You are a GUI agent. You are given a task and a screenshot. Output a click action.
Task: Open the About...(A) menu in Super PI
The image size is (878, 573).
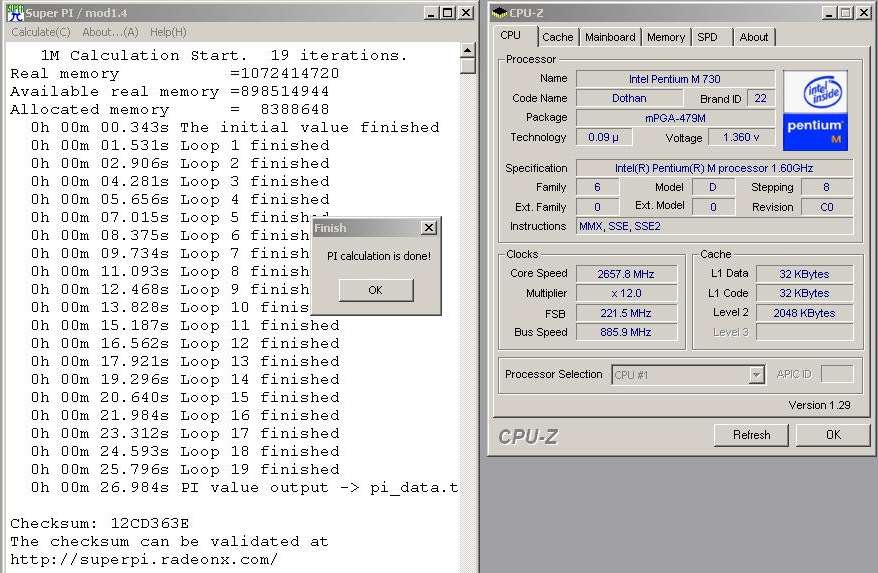[x=110, y=32]
